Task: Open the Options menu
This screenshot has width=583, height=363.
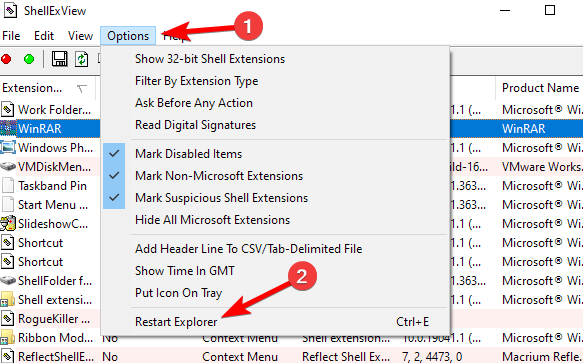Action: (128, 36)
